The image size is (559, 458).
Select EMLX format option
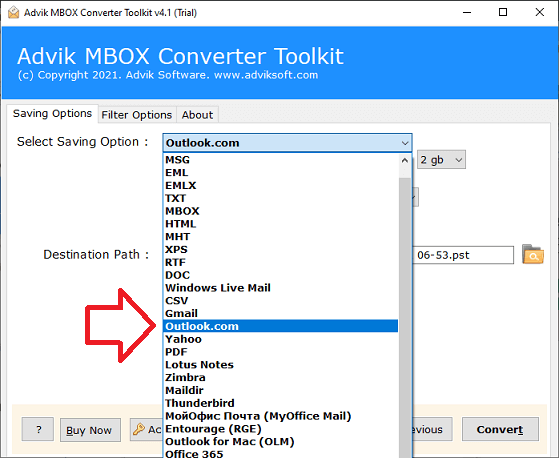tap(281, 185)
